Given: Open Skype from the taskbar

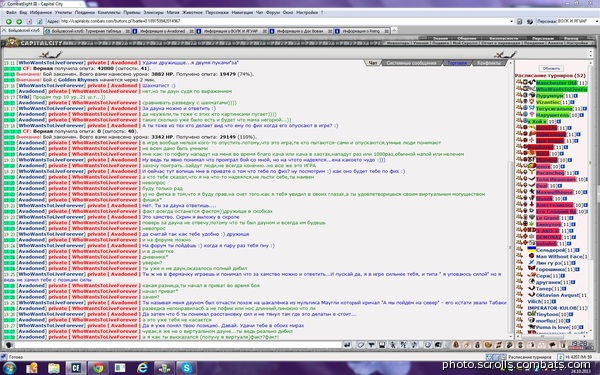Looking at the screenshot, I should coord(186,368).
